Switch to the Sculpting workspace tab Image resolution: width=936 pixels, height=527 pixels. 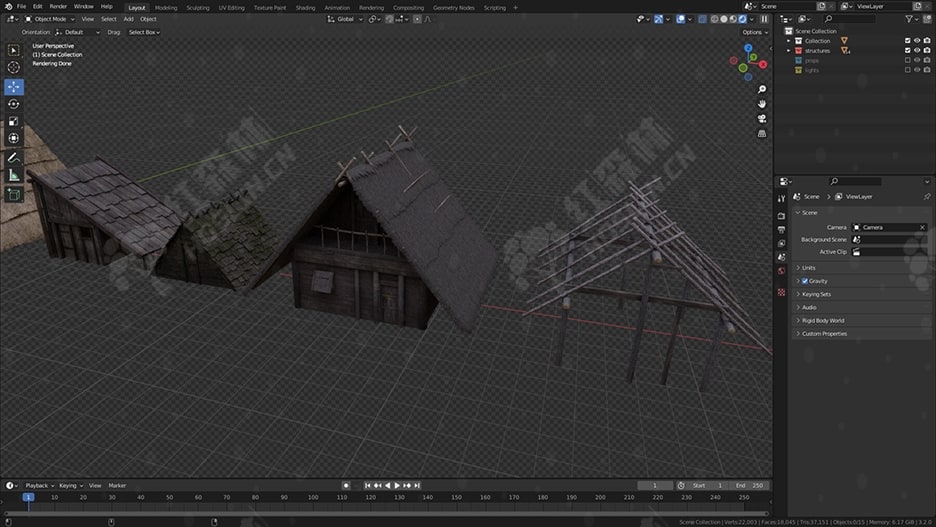(x=198, y=7)
